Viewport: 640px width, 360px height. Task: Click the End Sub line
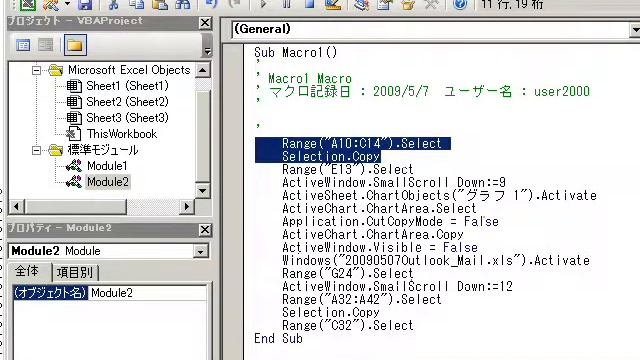coord(278,339)
